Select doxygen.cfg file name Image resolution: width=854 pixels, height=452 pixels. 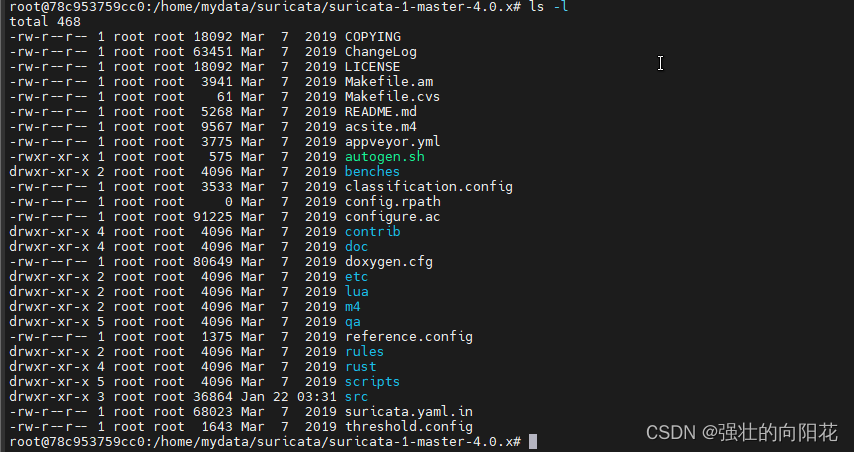tap(389, 262)
